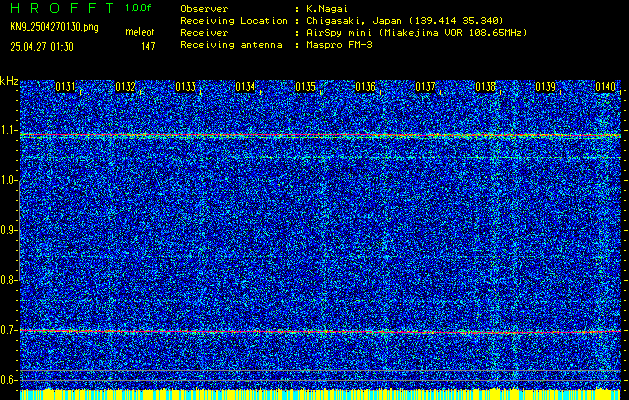629x400 pixels.
Task: Click the 0140 time marker label
Action: (605, 87)
